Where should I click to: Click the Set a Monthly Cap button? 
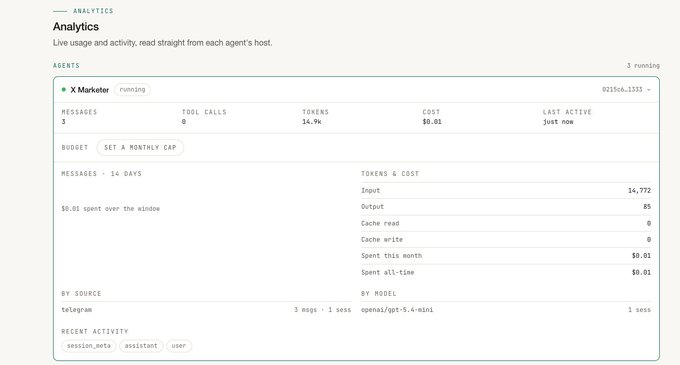tap(140, 147)
